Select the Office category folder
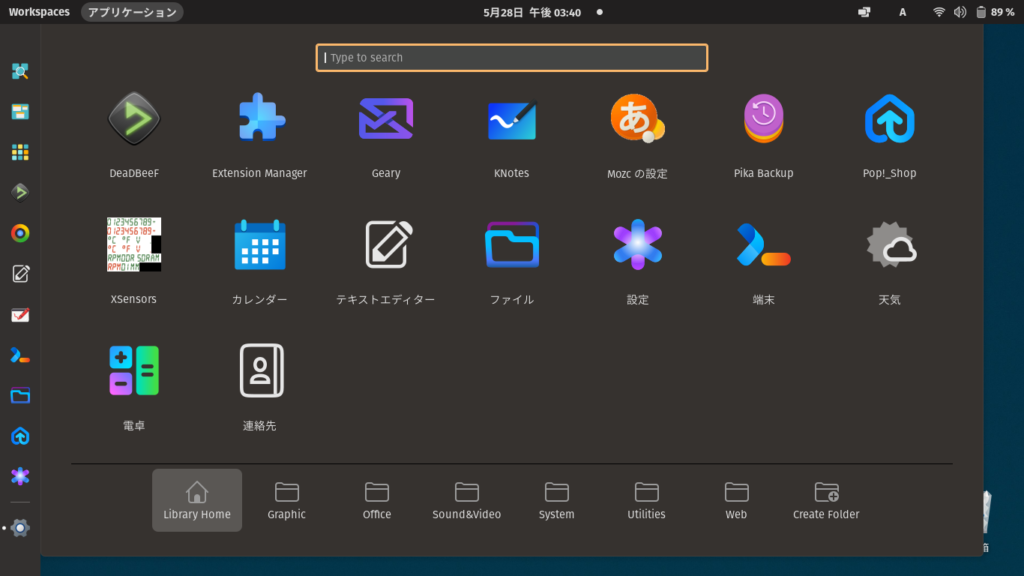The height and width of the screenshot is (576, 1024). click(x=376, y=500)
